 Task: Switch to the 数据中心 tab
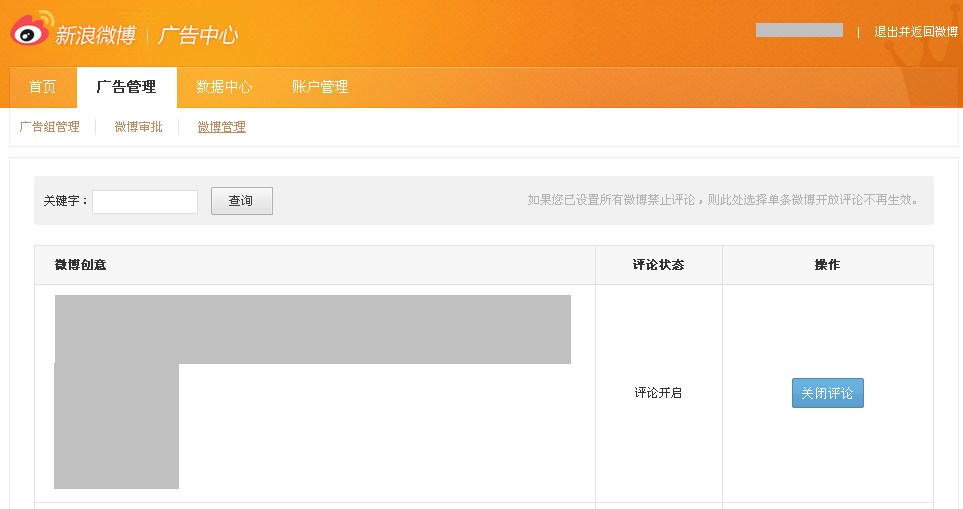tap(224, 87)
